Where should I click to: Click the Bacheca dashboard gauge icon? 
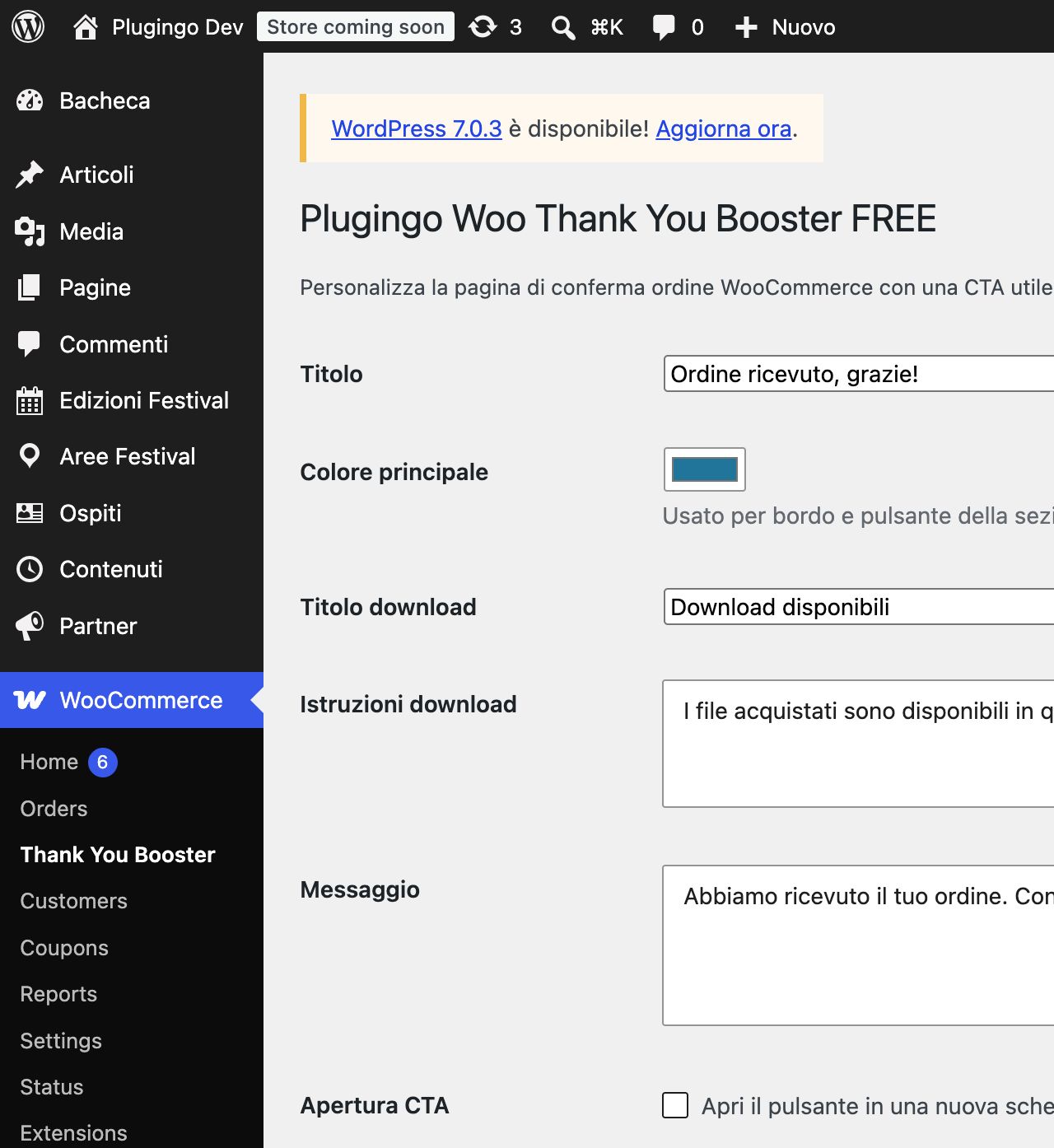point(30,100)
